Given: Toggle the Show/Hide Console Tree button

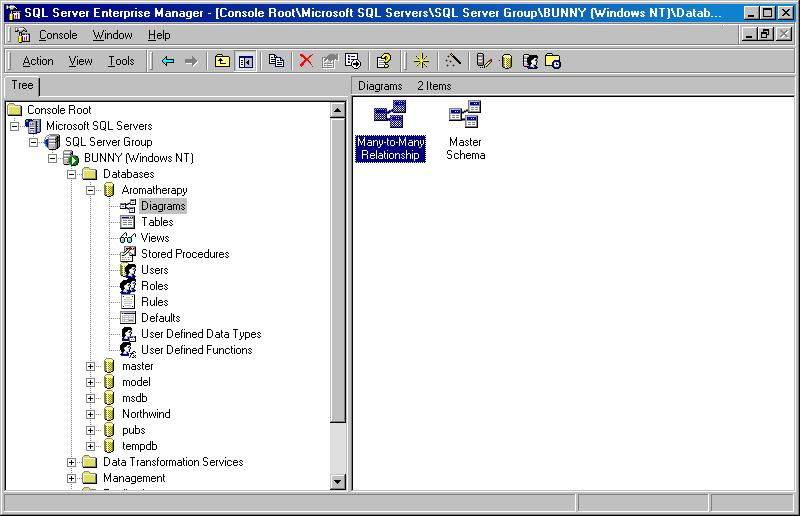Looking at the screenshot, I should [x=245, y=61].
